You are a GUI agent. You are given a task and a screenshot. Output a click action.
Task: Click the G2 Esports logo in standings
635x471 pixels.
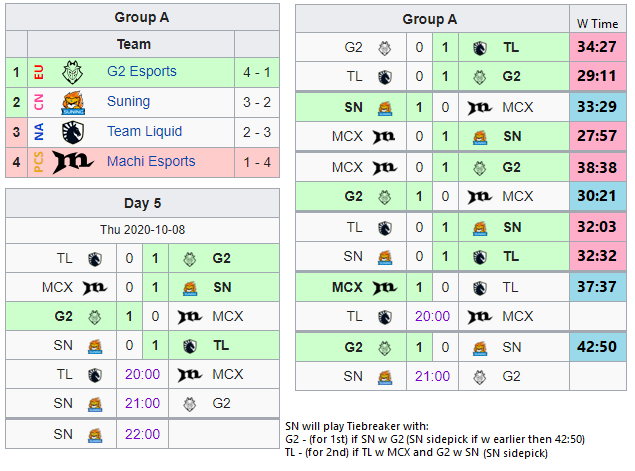(x=72, y=72)
